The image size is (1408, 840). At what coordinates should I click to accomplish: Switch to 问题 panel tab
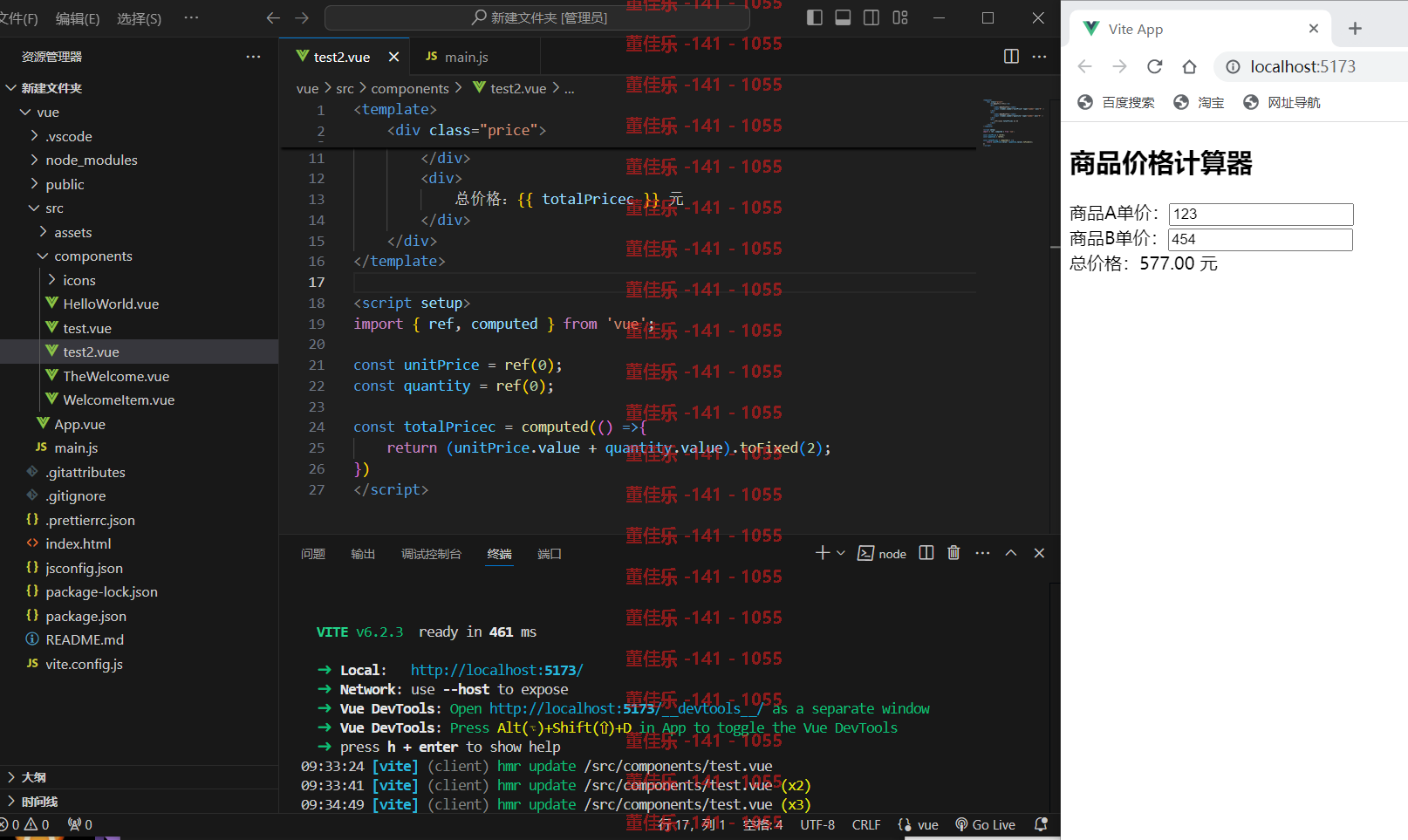point(313,554)
